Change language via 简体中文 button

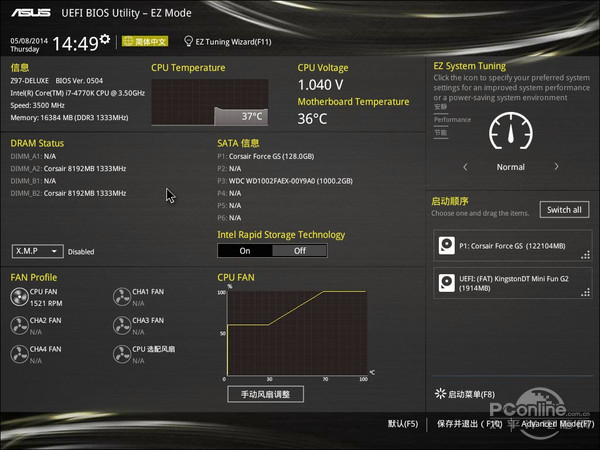(145, 41)
